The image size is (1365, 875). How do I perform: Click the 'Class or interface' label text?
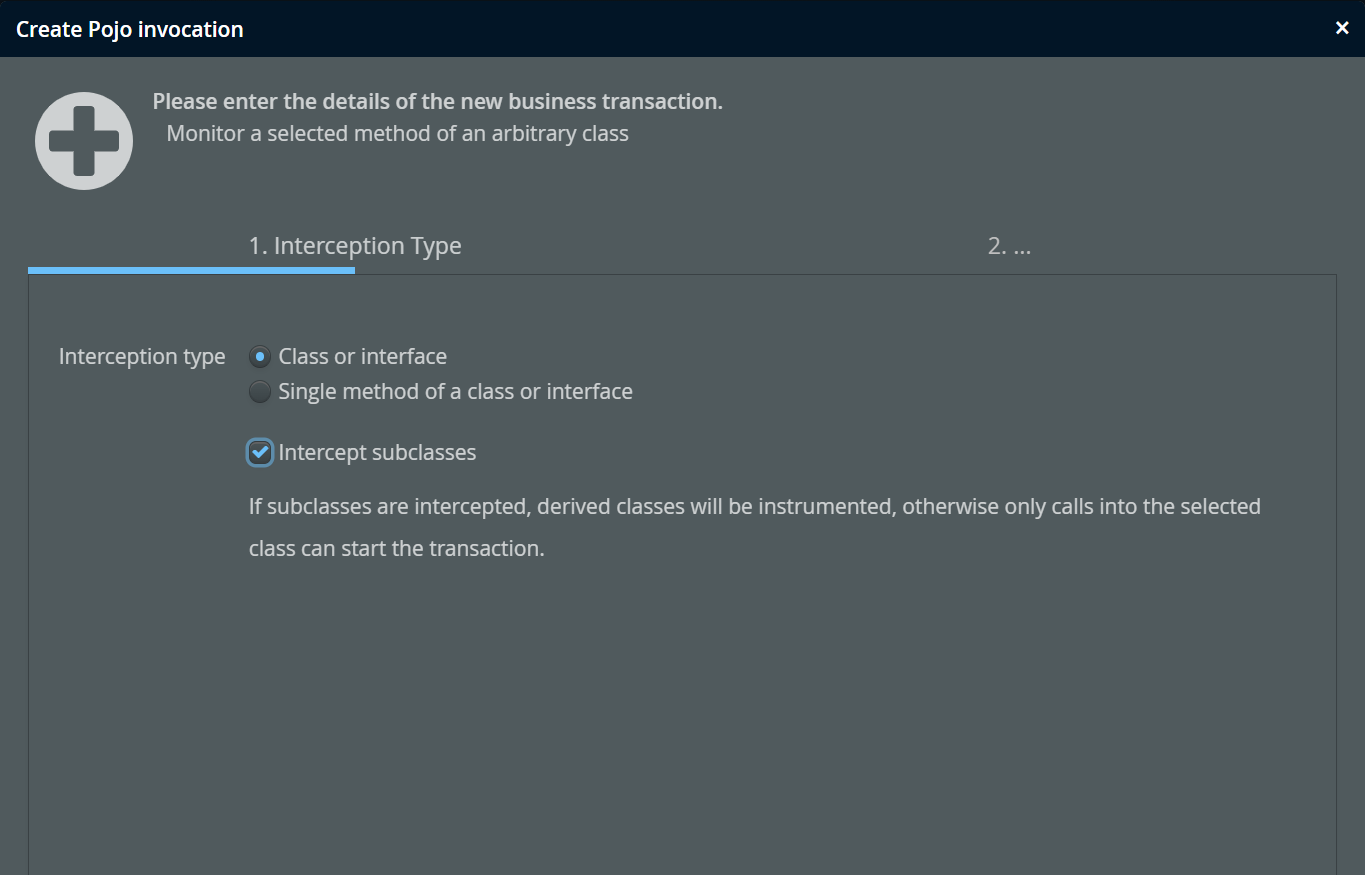pos(362,357)
